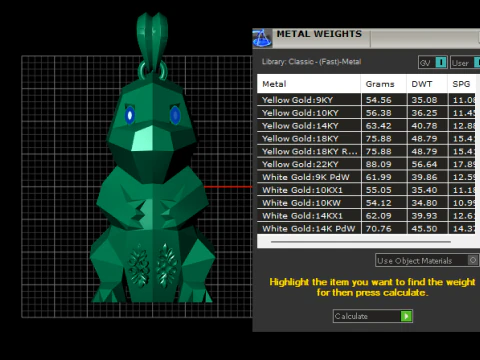Viewport: 480px width, 360px height.
Task: Click the 63.42 grams value
Action: [379, 126]
